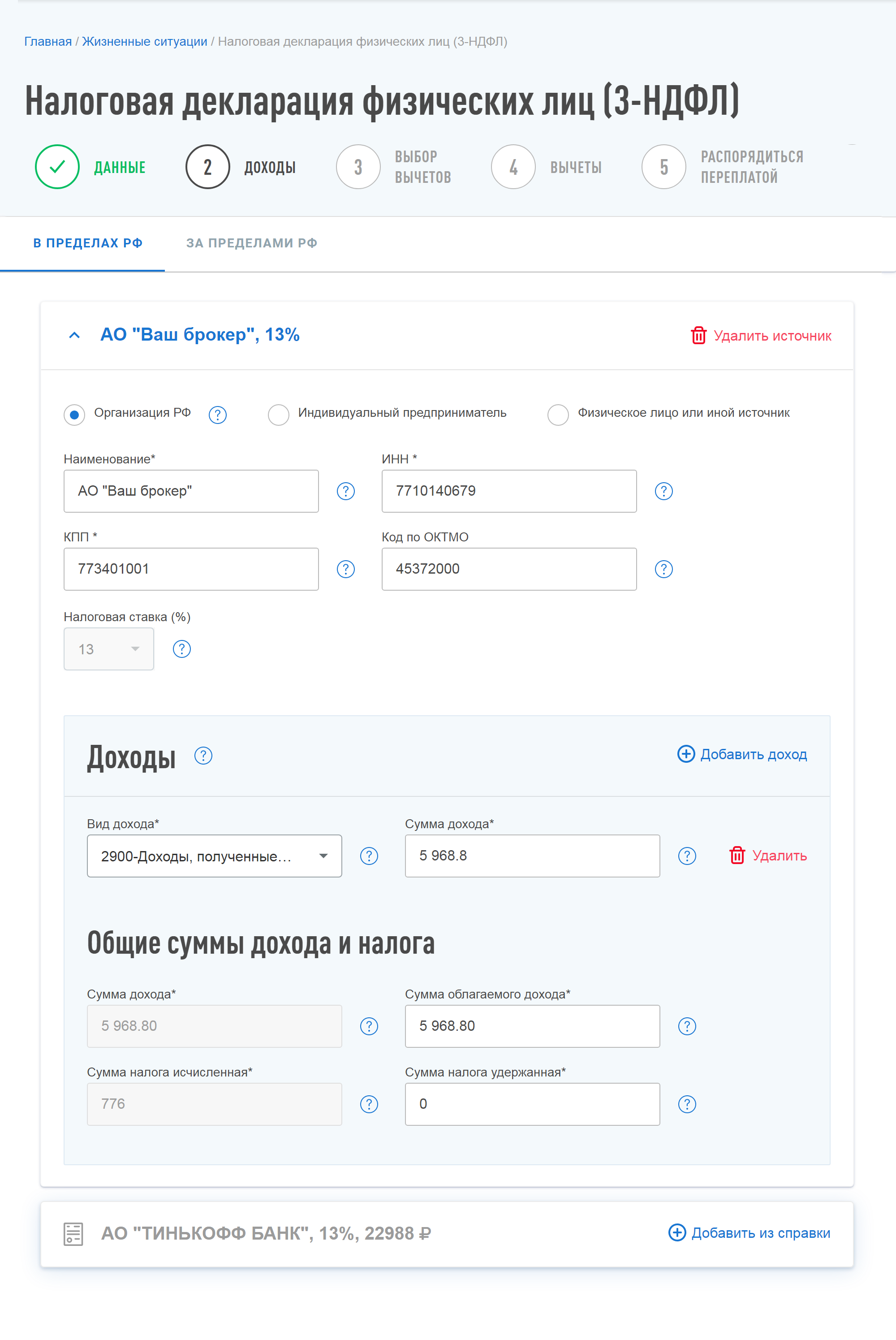Open help icon beside КПП field
The height and width of the screenshot is (1340, 896).
click(346, 569)
